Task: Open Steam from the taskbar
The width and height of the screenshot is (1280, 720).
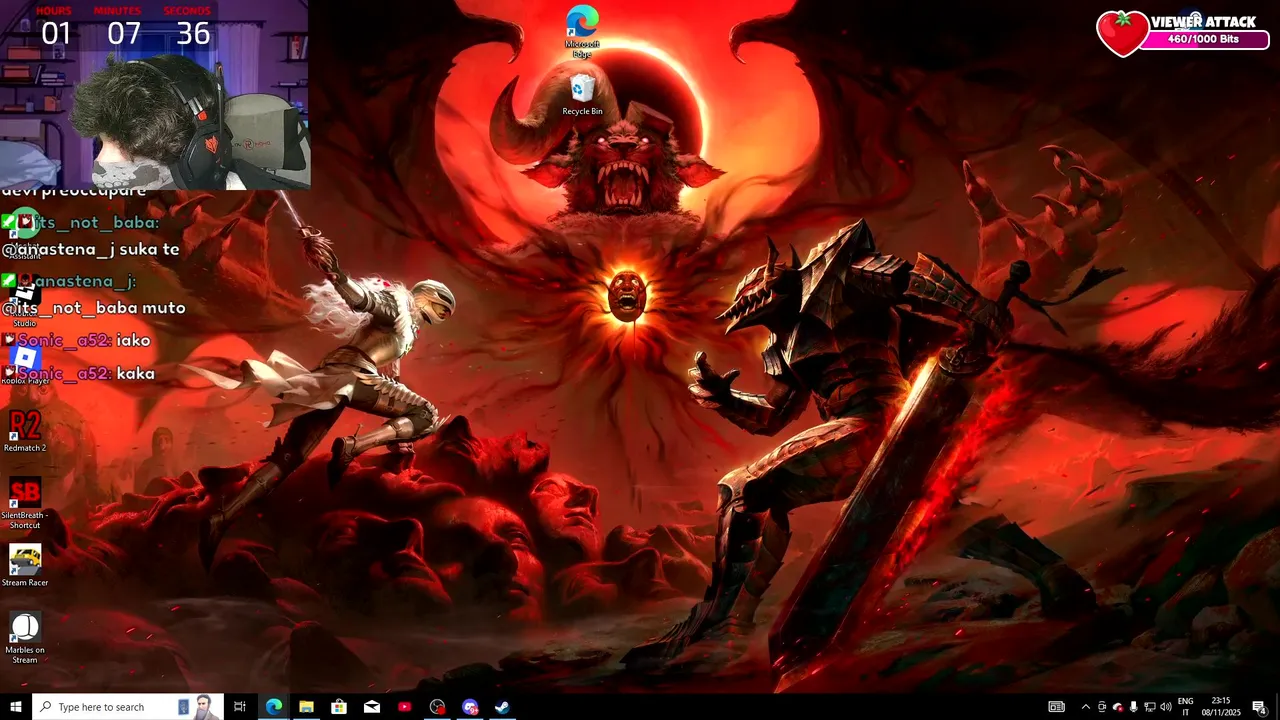Action: 503,707
